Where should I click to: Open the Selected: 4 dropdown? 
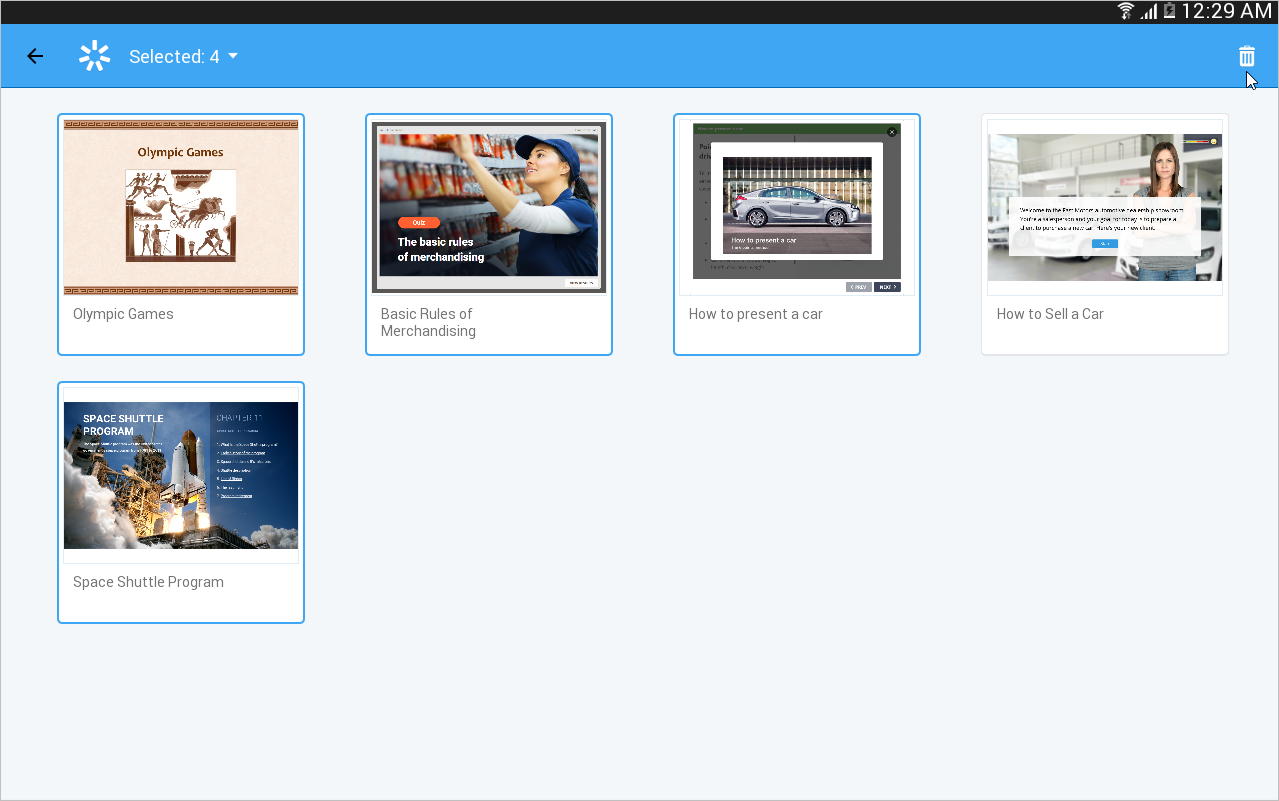pyautogui.click(x=174, y=57)
